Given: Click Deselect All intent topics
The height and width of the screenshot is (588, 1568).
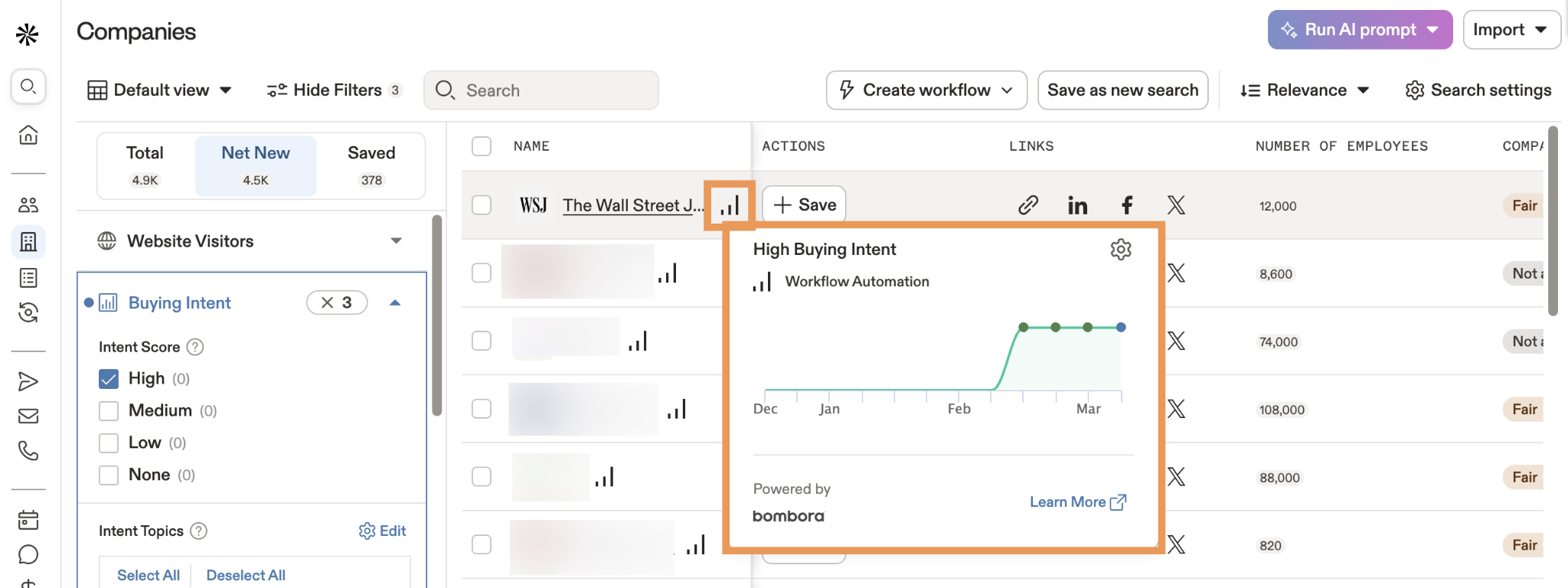Looking at the screenshot, I should (246, 575).
